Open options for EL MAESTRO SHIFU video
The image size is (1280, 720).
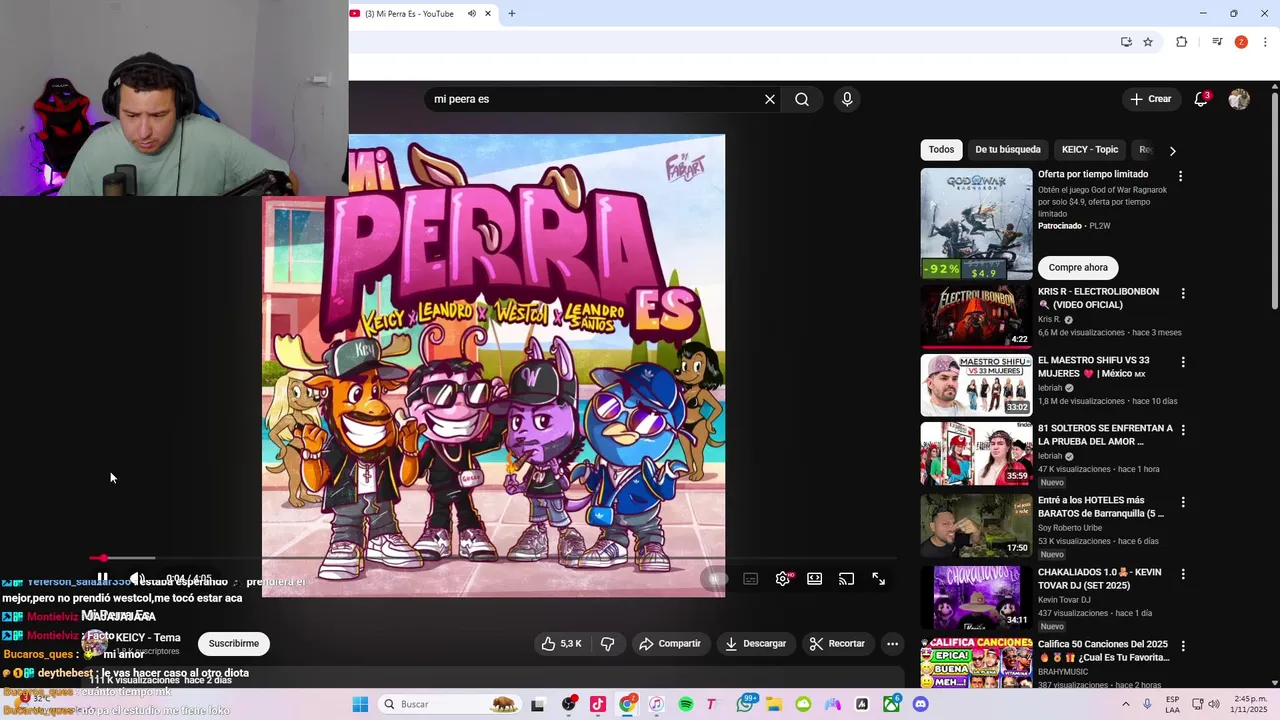(1183, 362)
